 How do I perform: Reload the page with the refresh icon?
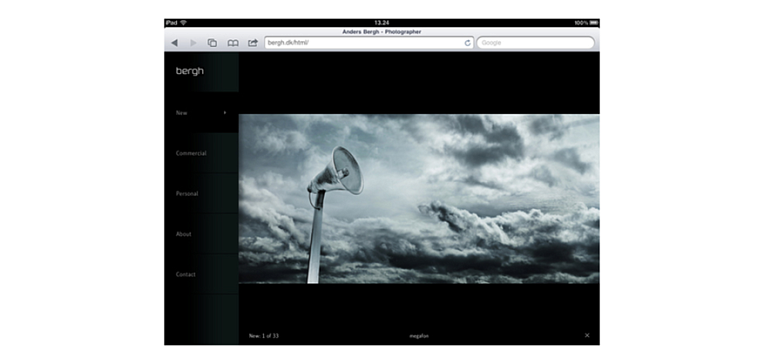click(468, 43)
